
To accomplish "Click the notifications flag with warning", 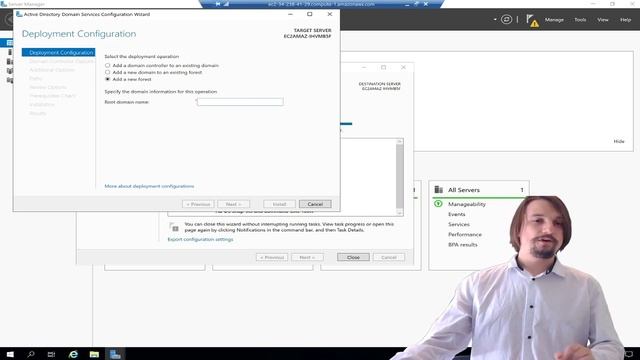I will (x=532, y=20).
